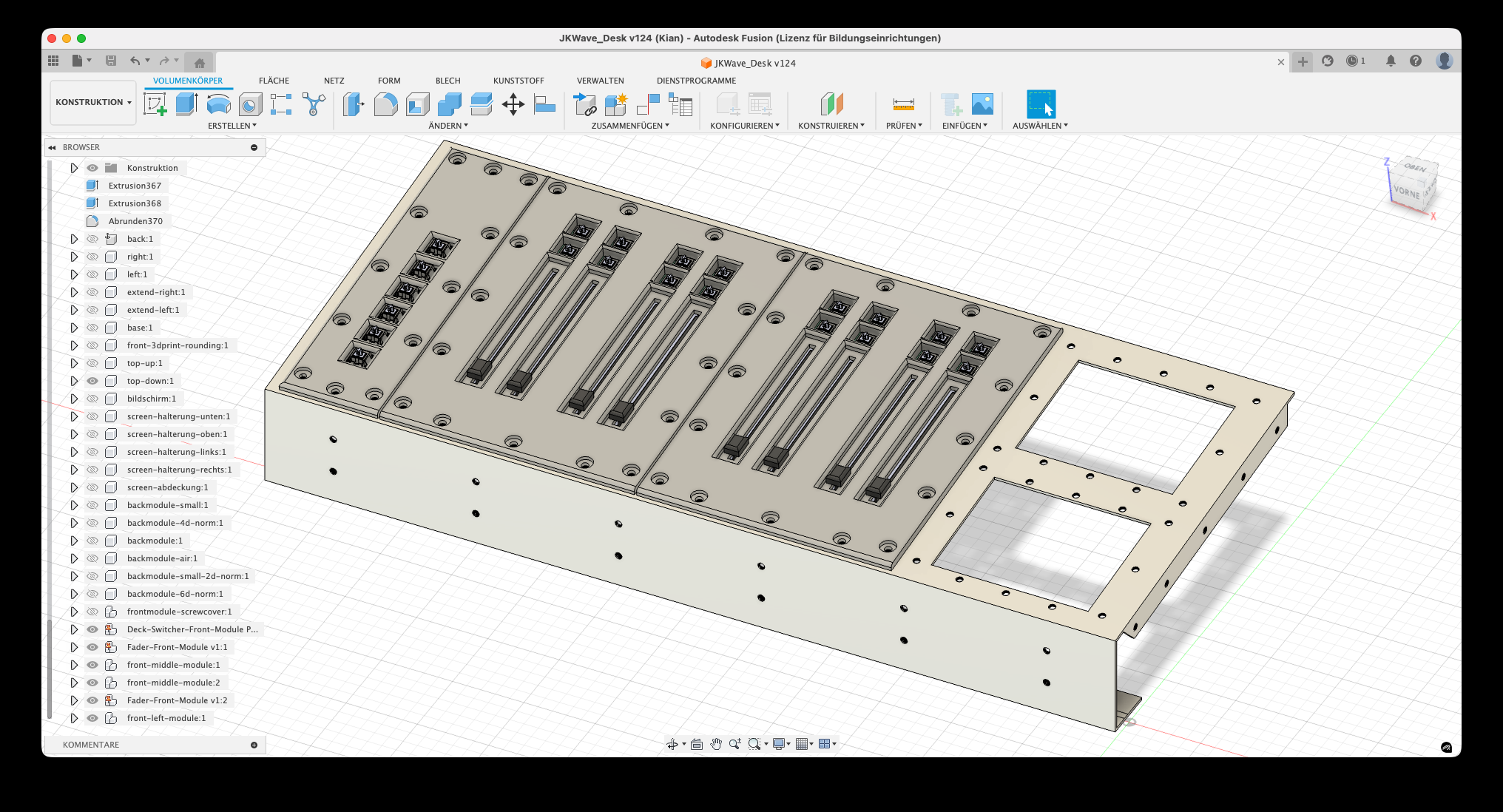Click the Save icon in top bar
The width and height of the screenshot is (1503, 812).
point(111,61)
